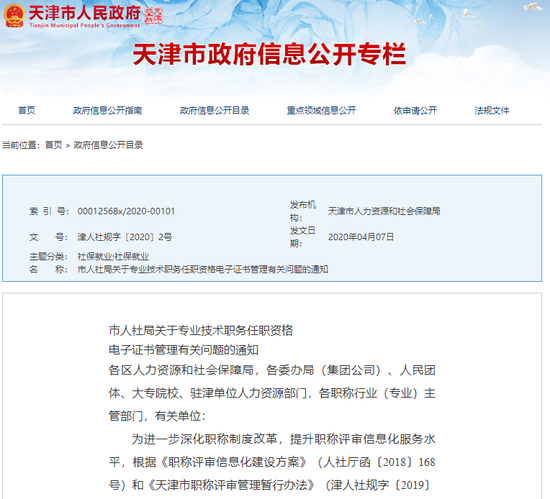This screenshot has height=499, width=550.
Task: Click the 索引号 field label
Action: [x=48, y=211]
